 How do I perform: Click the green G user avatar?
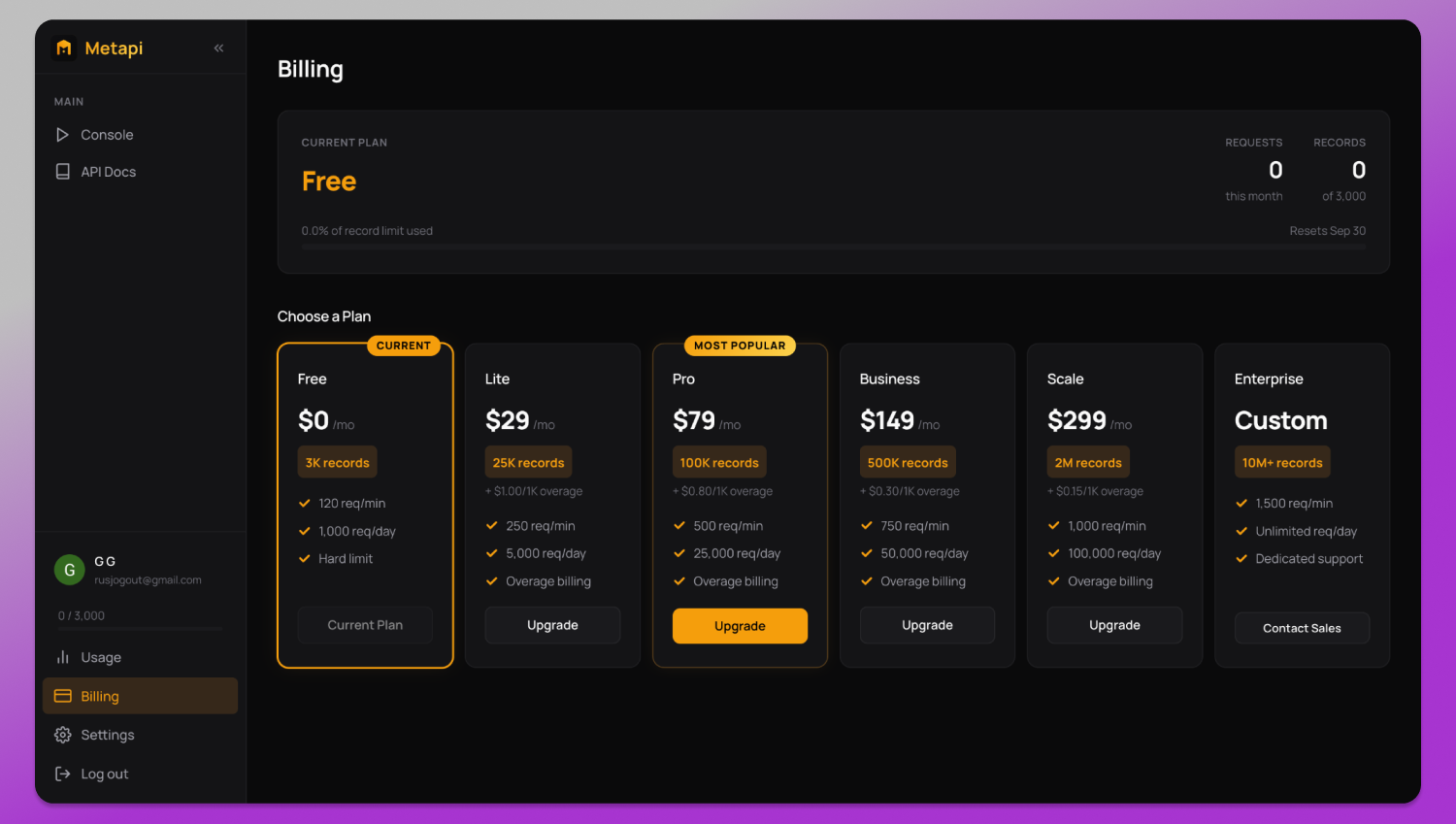(69, 570)
